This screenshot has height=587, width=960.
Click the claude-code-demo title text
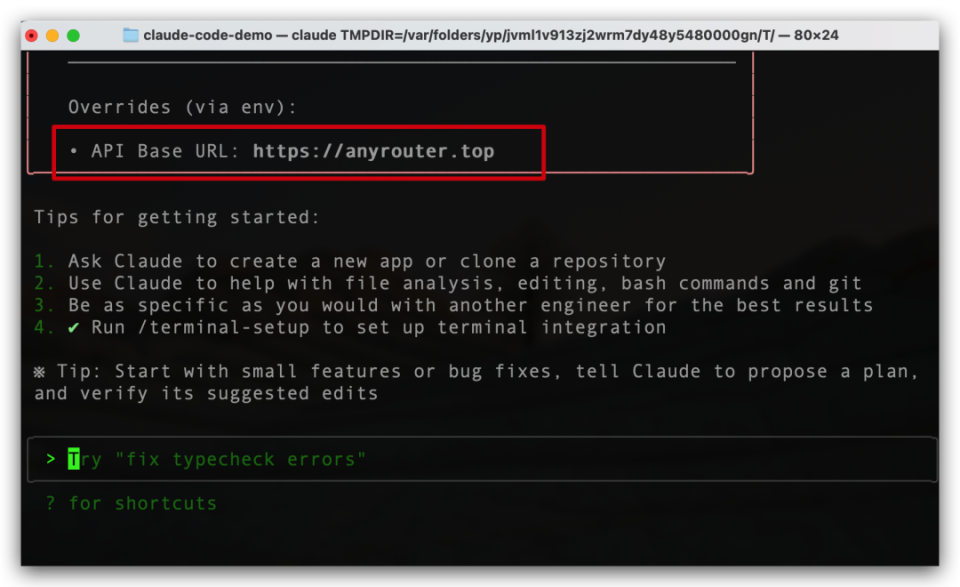[206, 35]
